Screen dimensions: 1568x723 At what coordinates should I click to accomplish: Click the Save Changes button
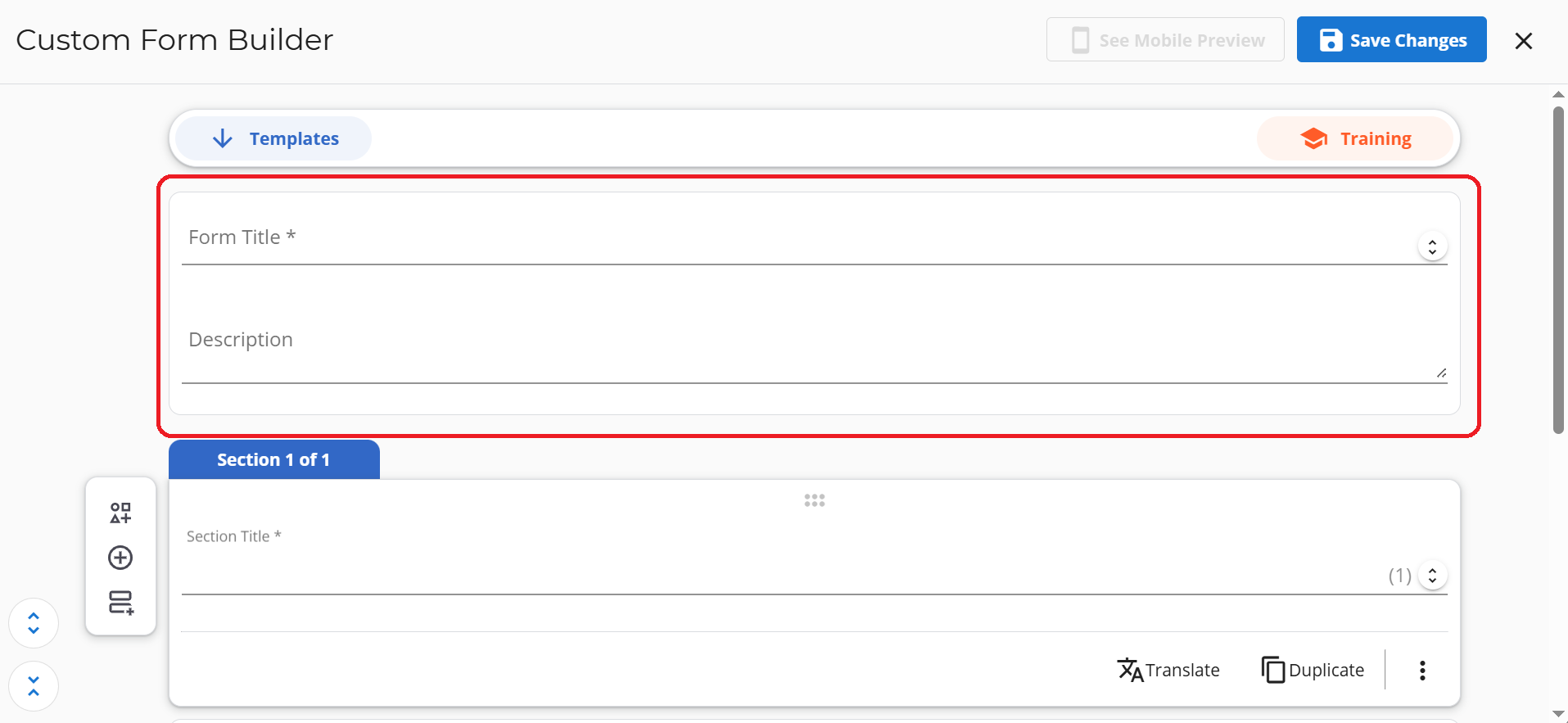pyautogui.click(x=1391, y=40)
